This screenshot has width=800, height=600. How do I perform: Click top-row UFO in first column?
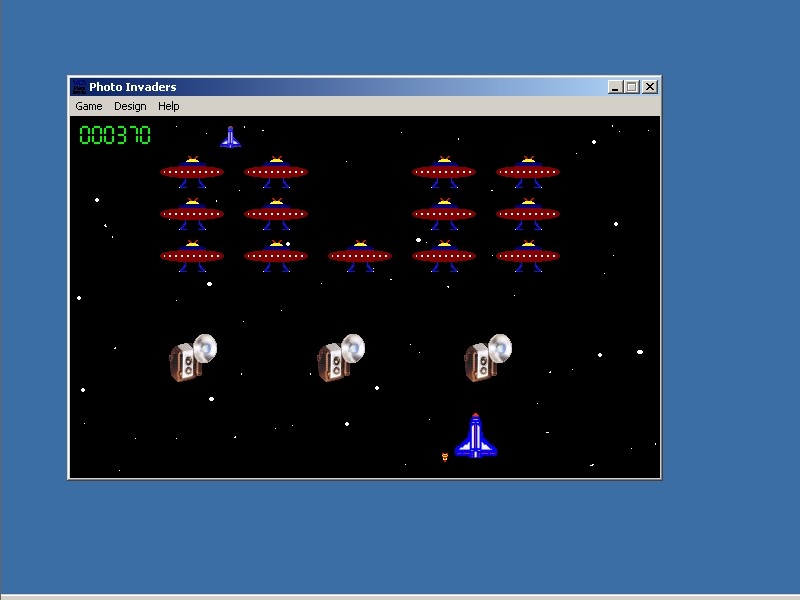(x=192, y=172)
